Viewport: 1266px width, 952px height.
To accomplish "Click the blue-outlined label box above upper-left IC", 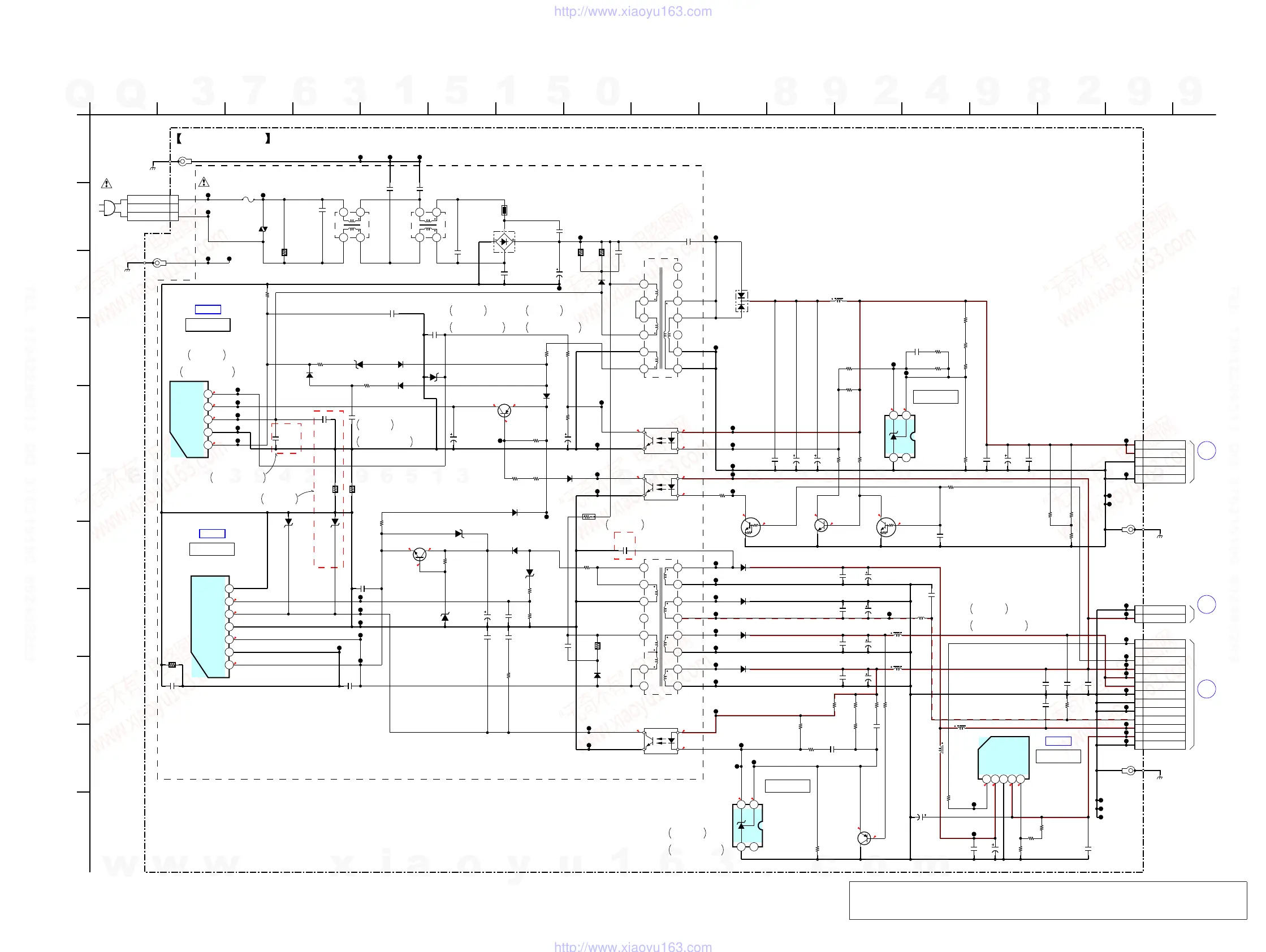I will click(x=208, y=310).
